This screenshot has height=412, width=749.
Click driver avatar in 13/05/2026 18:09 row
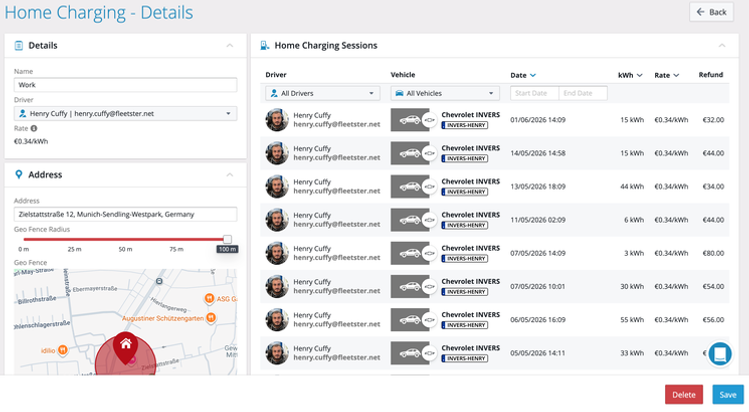point(277,187)
